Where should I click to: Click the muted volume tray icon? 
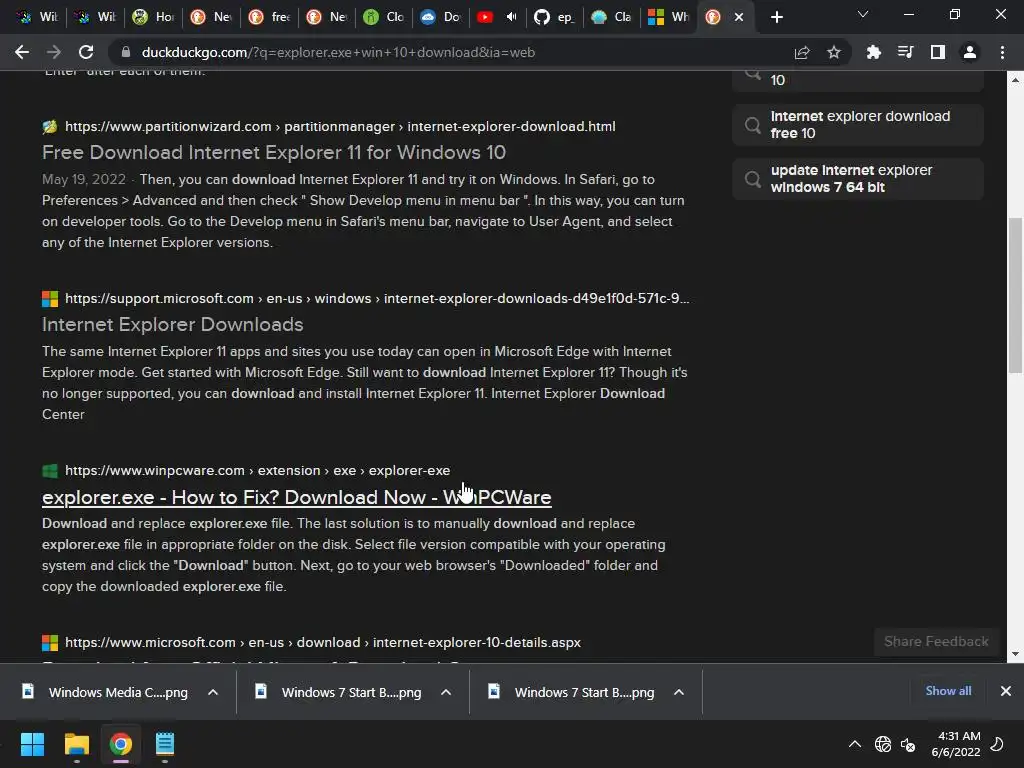908,744
